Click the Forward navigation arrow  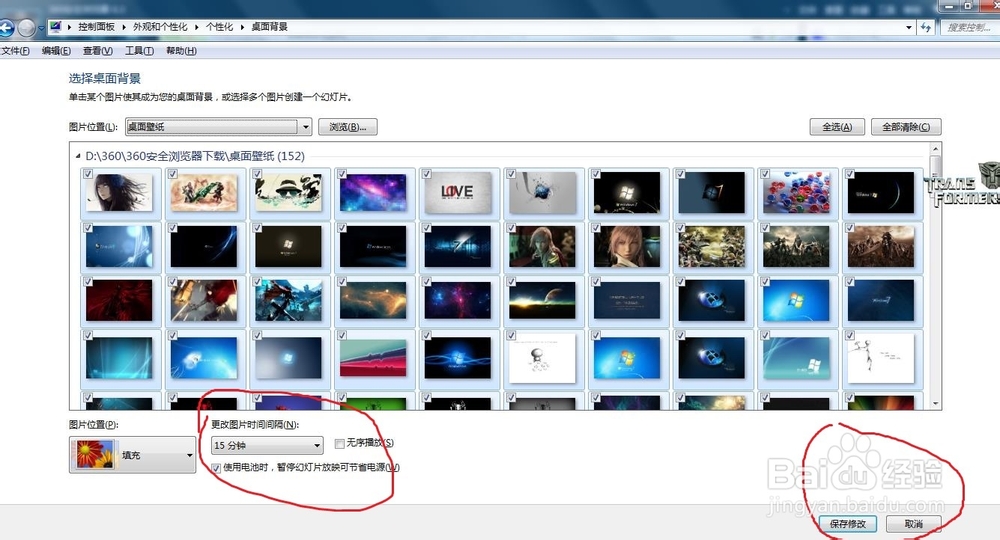point(26,28)
